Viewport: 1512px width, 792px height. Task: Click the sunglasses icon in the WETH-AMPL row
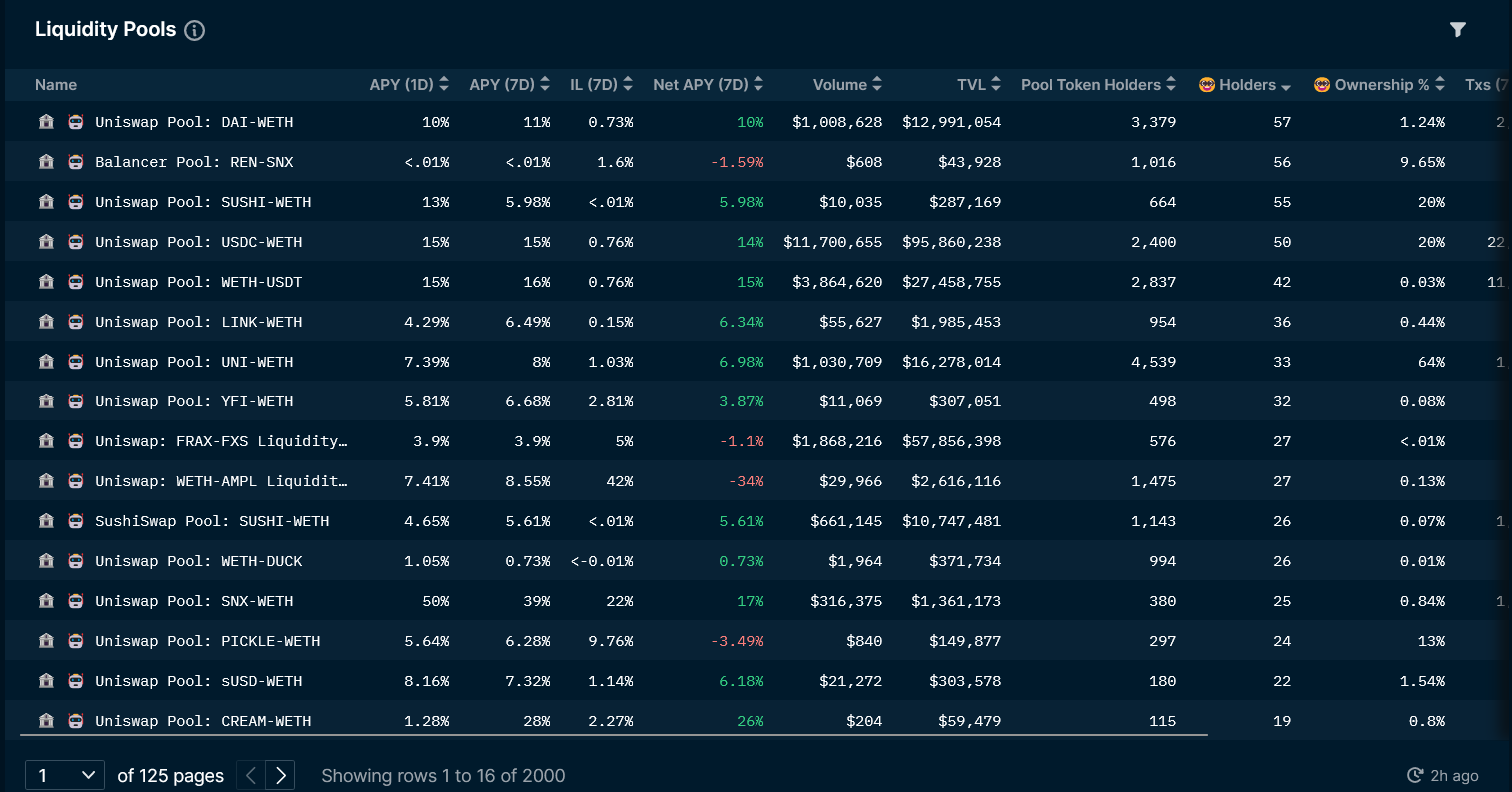tap(76, 481)
